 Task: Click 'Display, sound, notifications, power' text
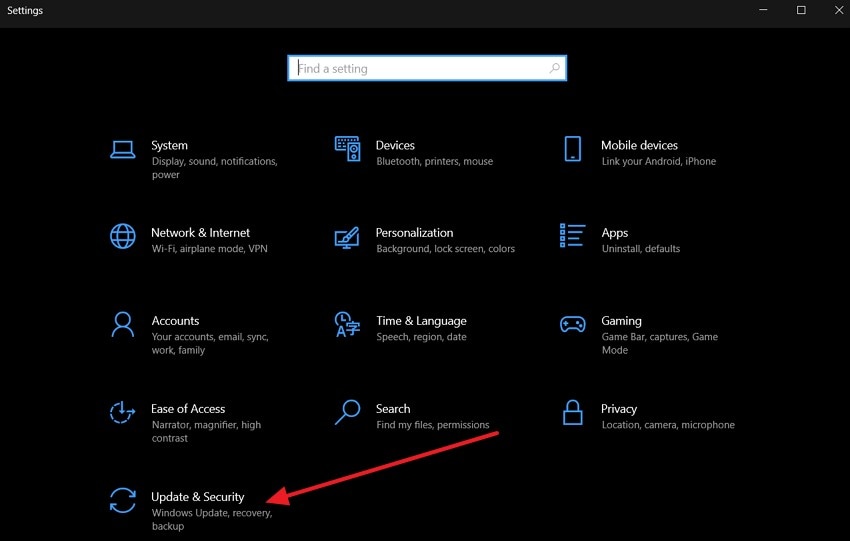pos(215,168)
